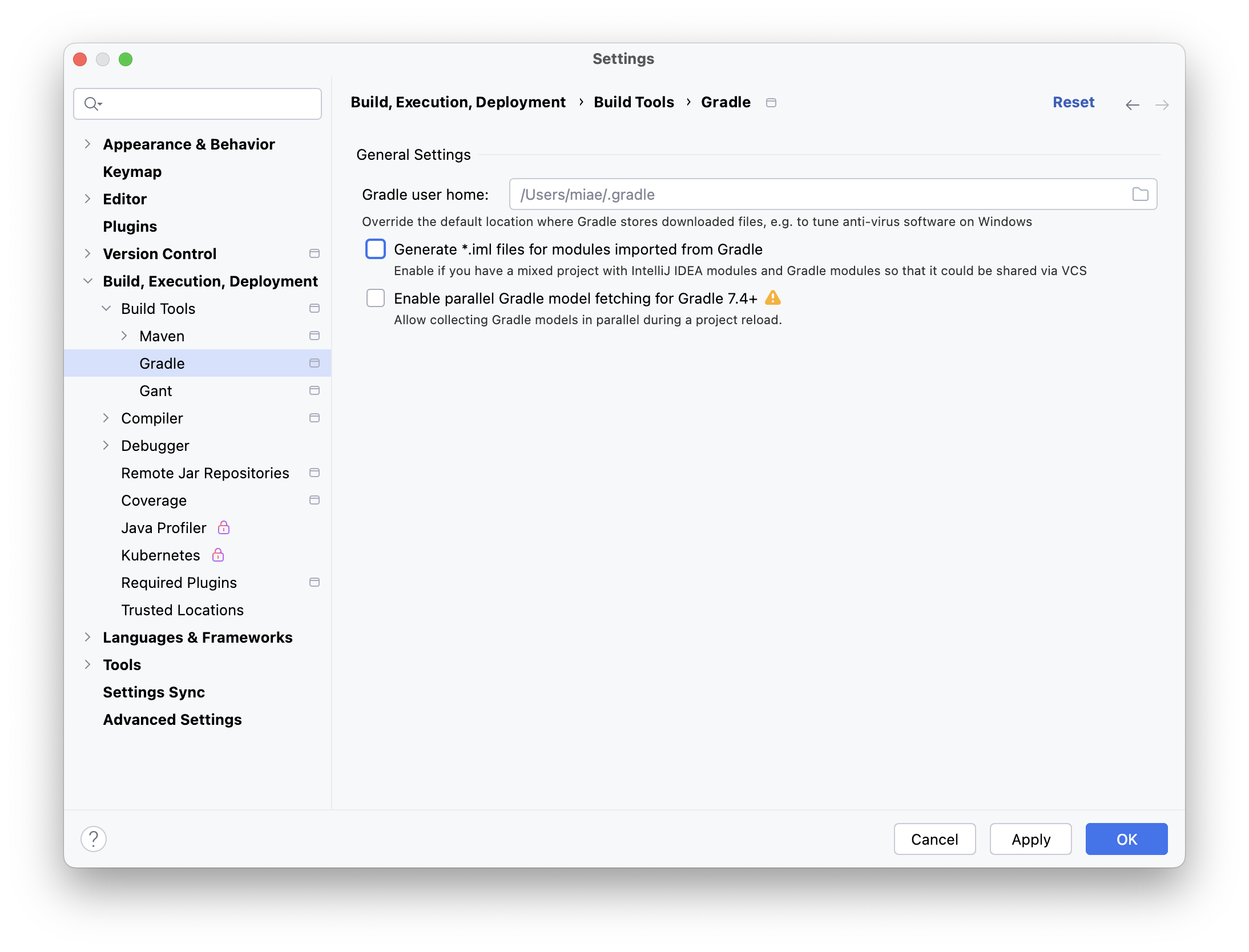Click the search magnifier icon in the search field
1249x952 pixels.
coord(92,104)
